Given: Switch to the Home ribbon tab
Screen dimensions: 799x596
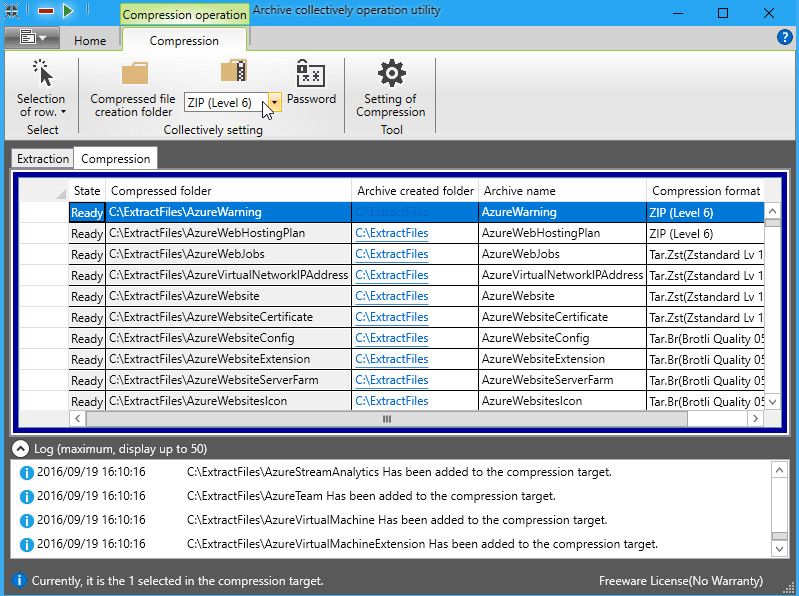Looking at the screenshot, I should (x=90, y=41).
